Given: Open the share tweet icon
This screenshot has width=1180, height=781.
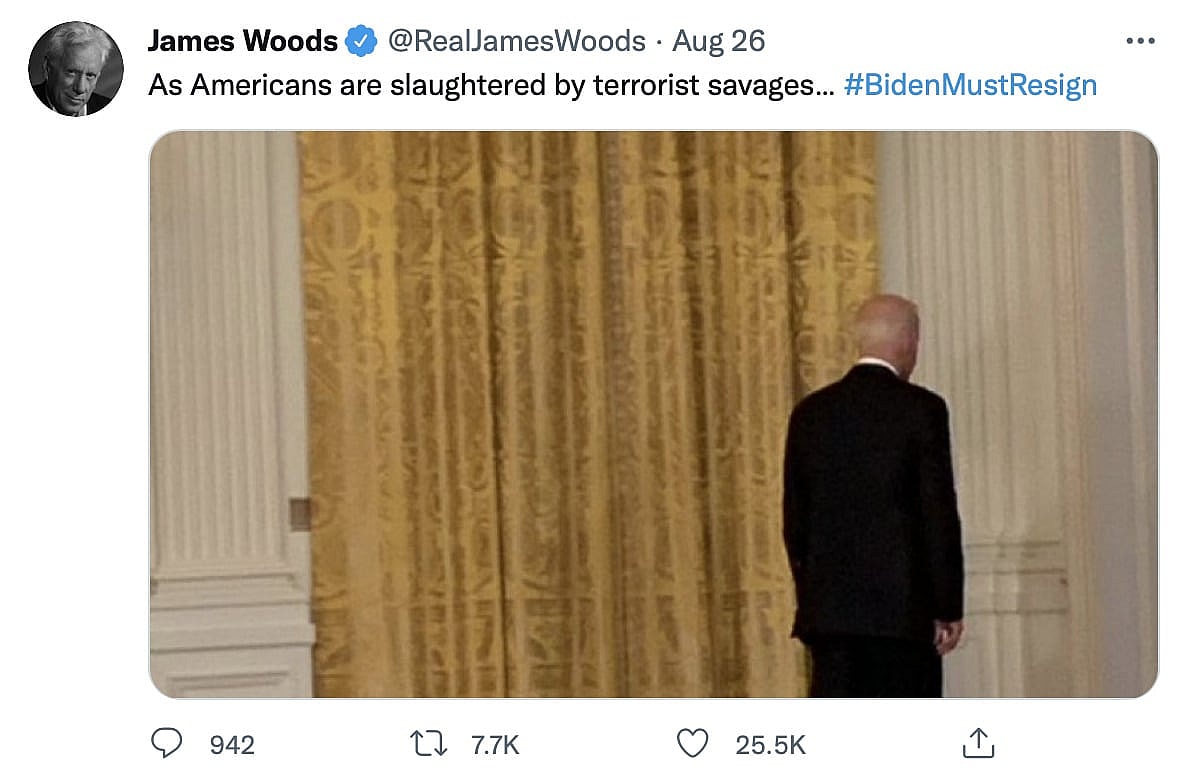Looking at the screenshot, I should click(x=978, y=743).
